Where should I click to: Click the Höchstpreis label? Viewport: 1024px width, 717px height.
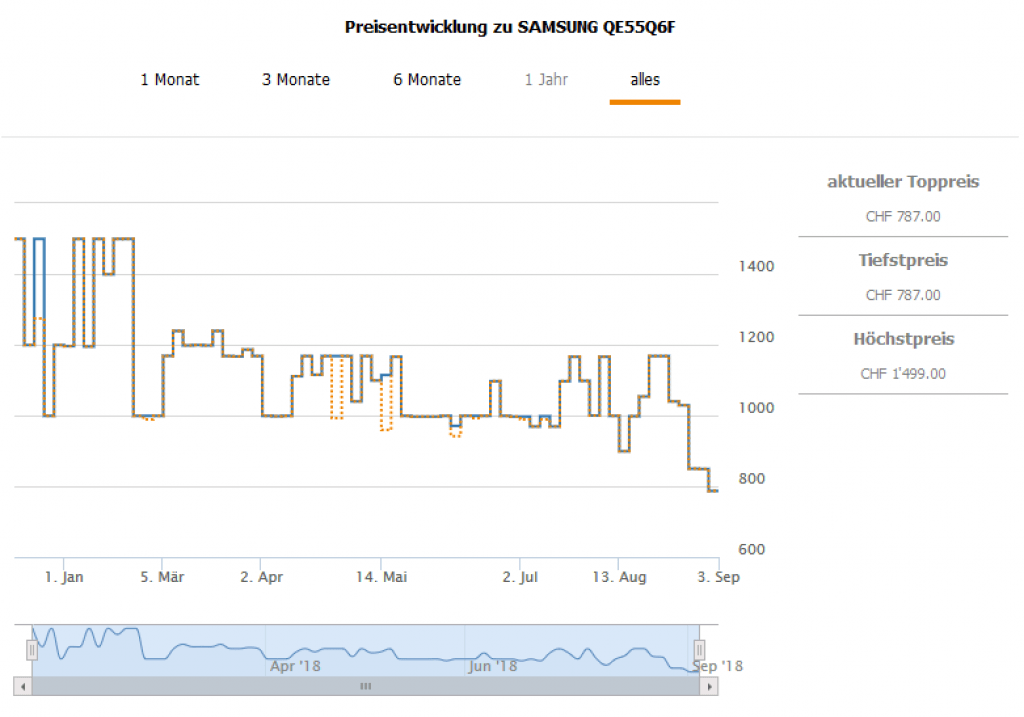pyautogui.click(x=903, y=340)
